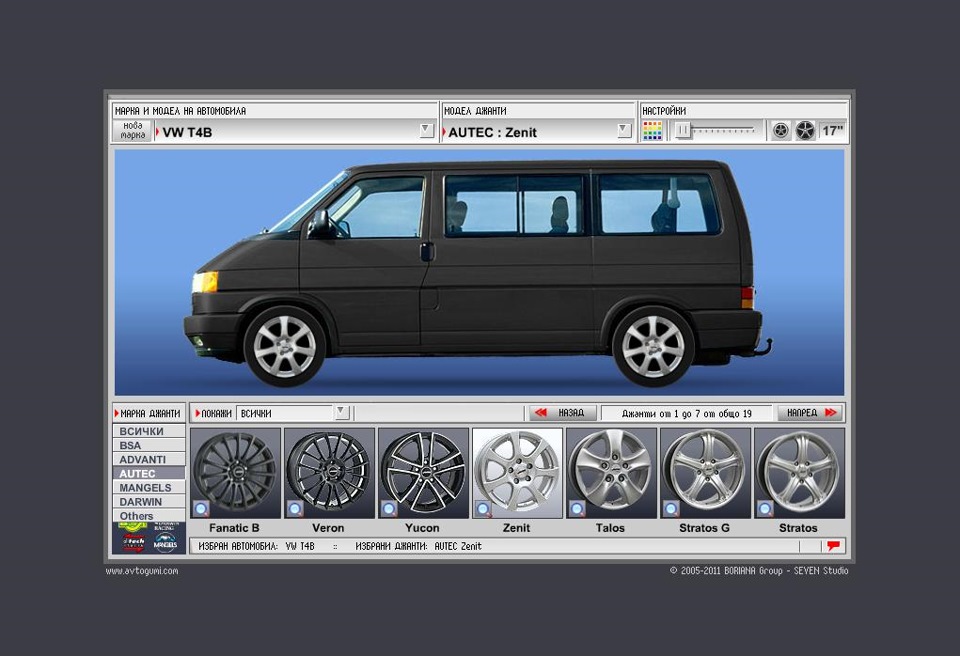Click the red speech bubble comment icon
960x656 pixels.
[x=833, y=545]
